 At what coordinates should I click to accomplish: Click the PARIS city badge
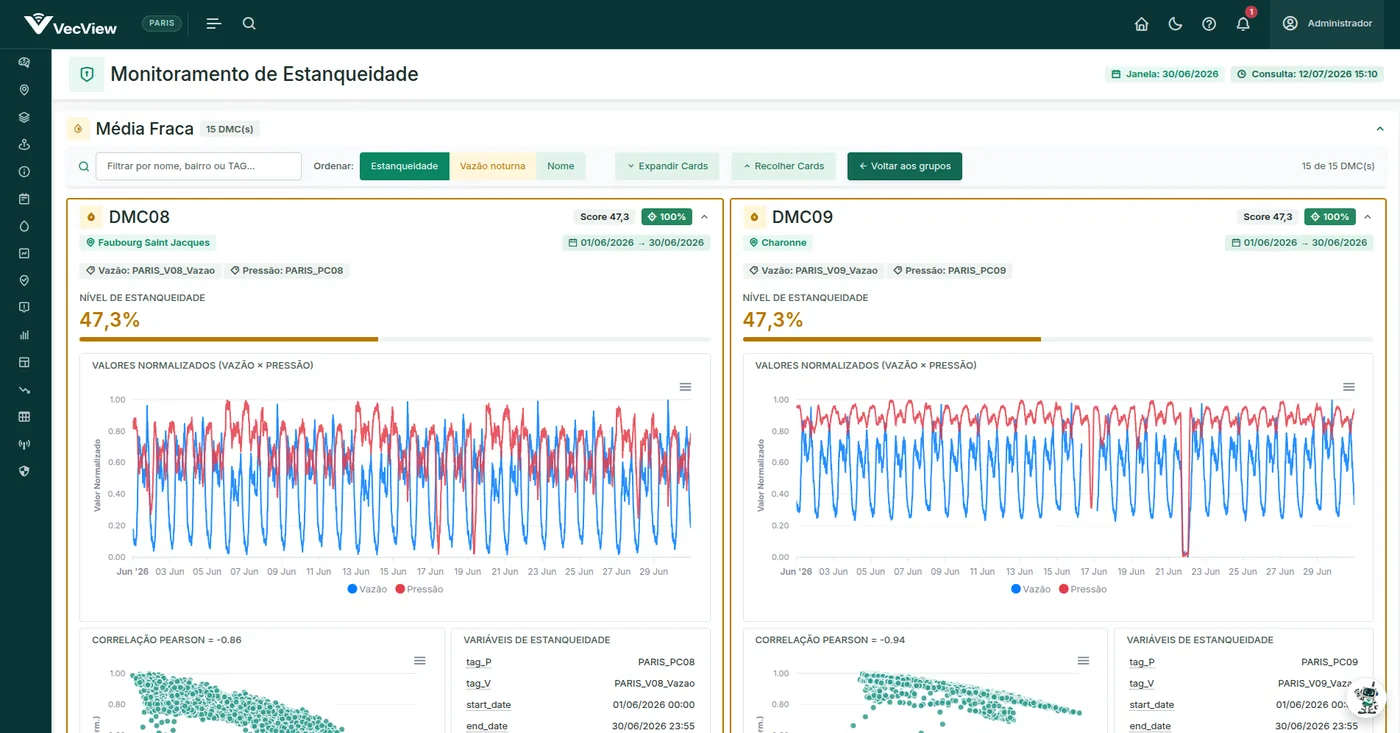click(162, 23)
